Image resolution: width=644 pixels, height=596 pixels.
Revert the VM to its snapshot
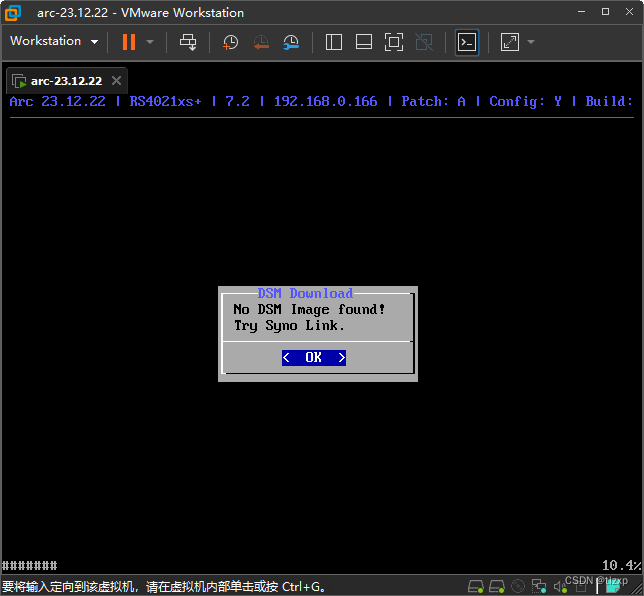261,42
